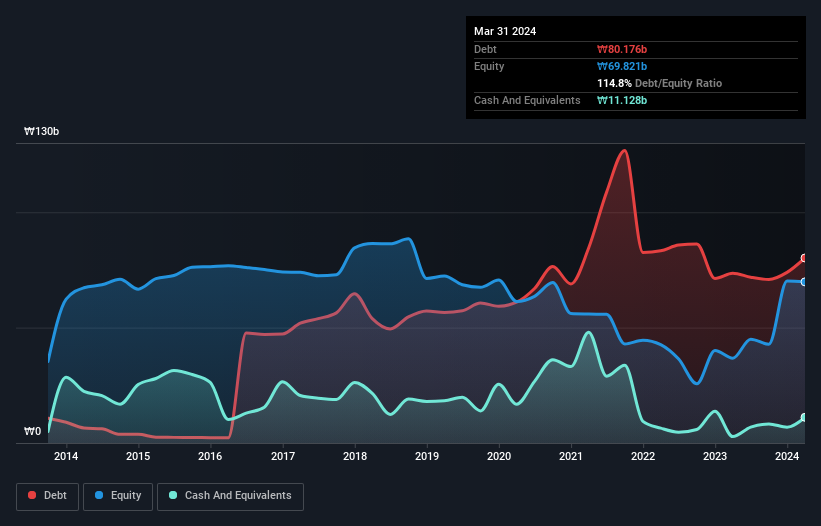Screen dimensions: 821x526
Task: Toggle the Cash And Equivalents legend button
Action: click(x=230, y=496)
